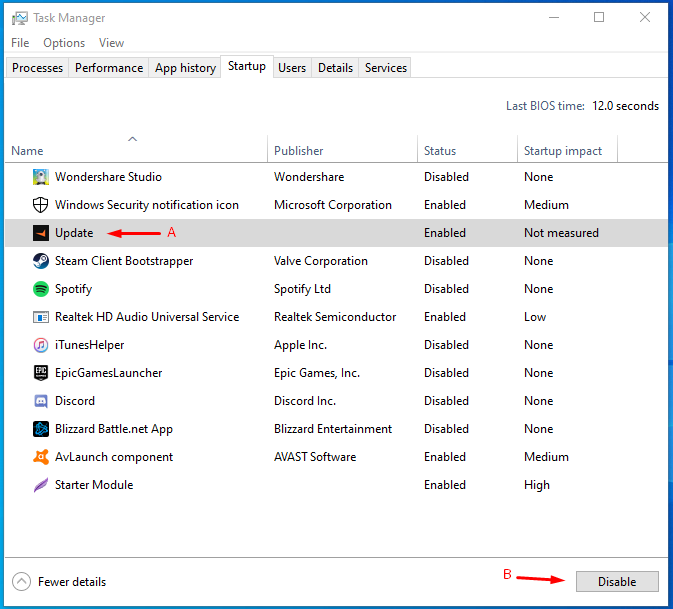This screenshot has height=609, width=673.
Task: Sort entries by Status column header
Action: click(x=440, y=151)
